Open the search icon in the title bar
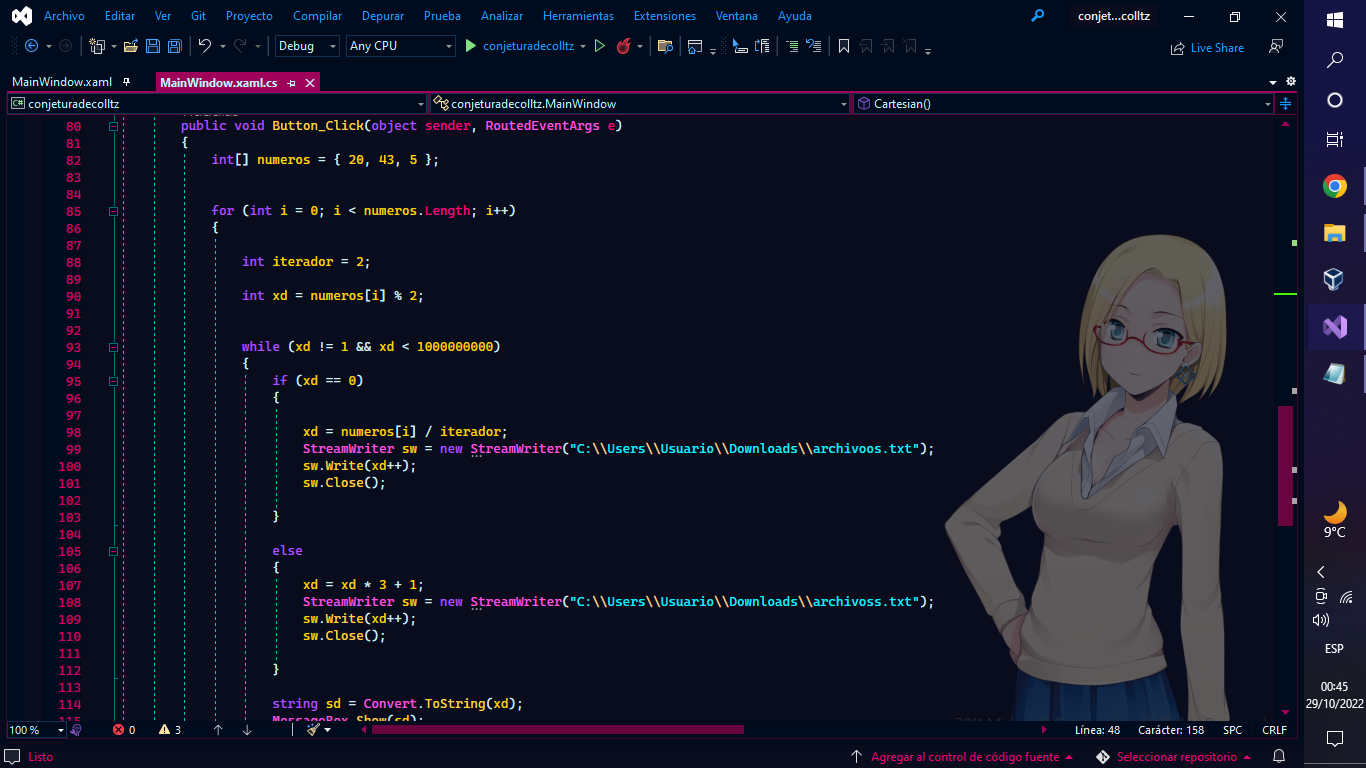This screenshot has width=1366, height=768. (x=1038, y=16)
